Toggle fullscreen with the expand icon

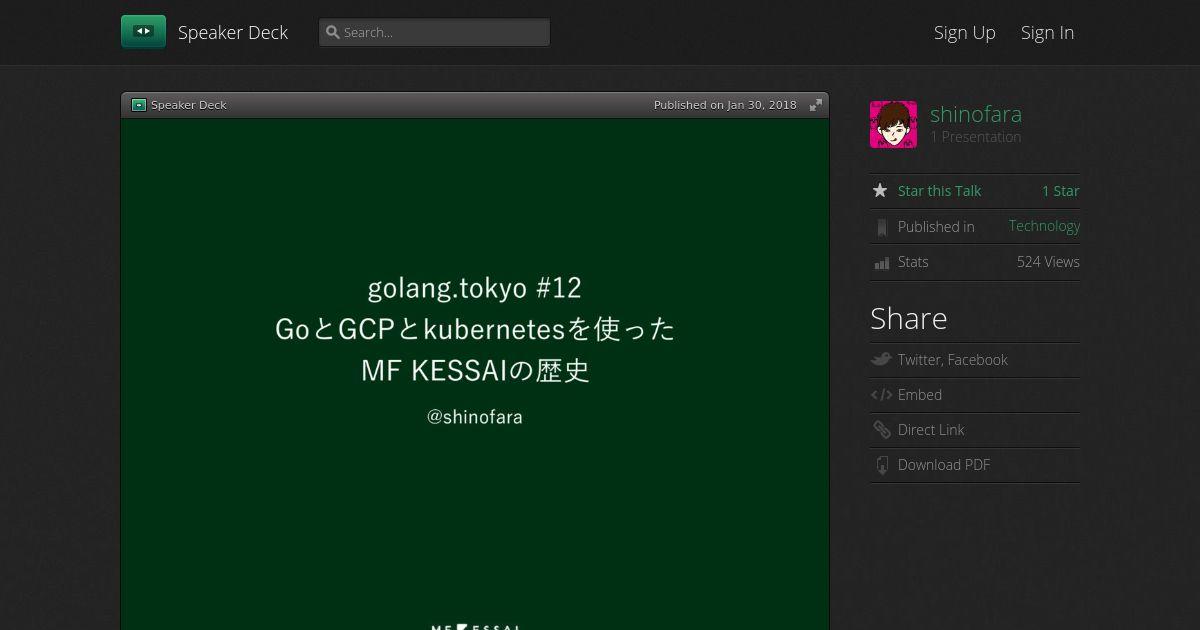click(x=816, y=105)
